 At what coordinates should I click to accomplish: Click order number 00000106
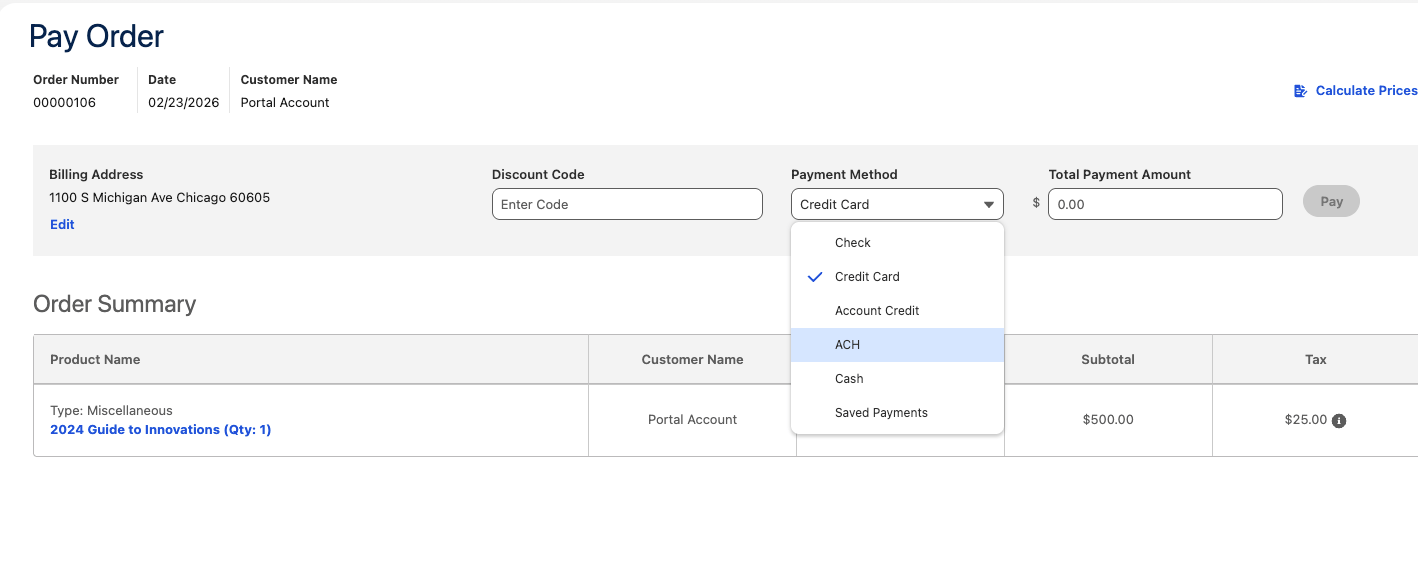click(64, 103)
